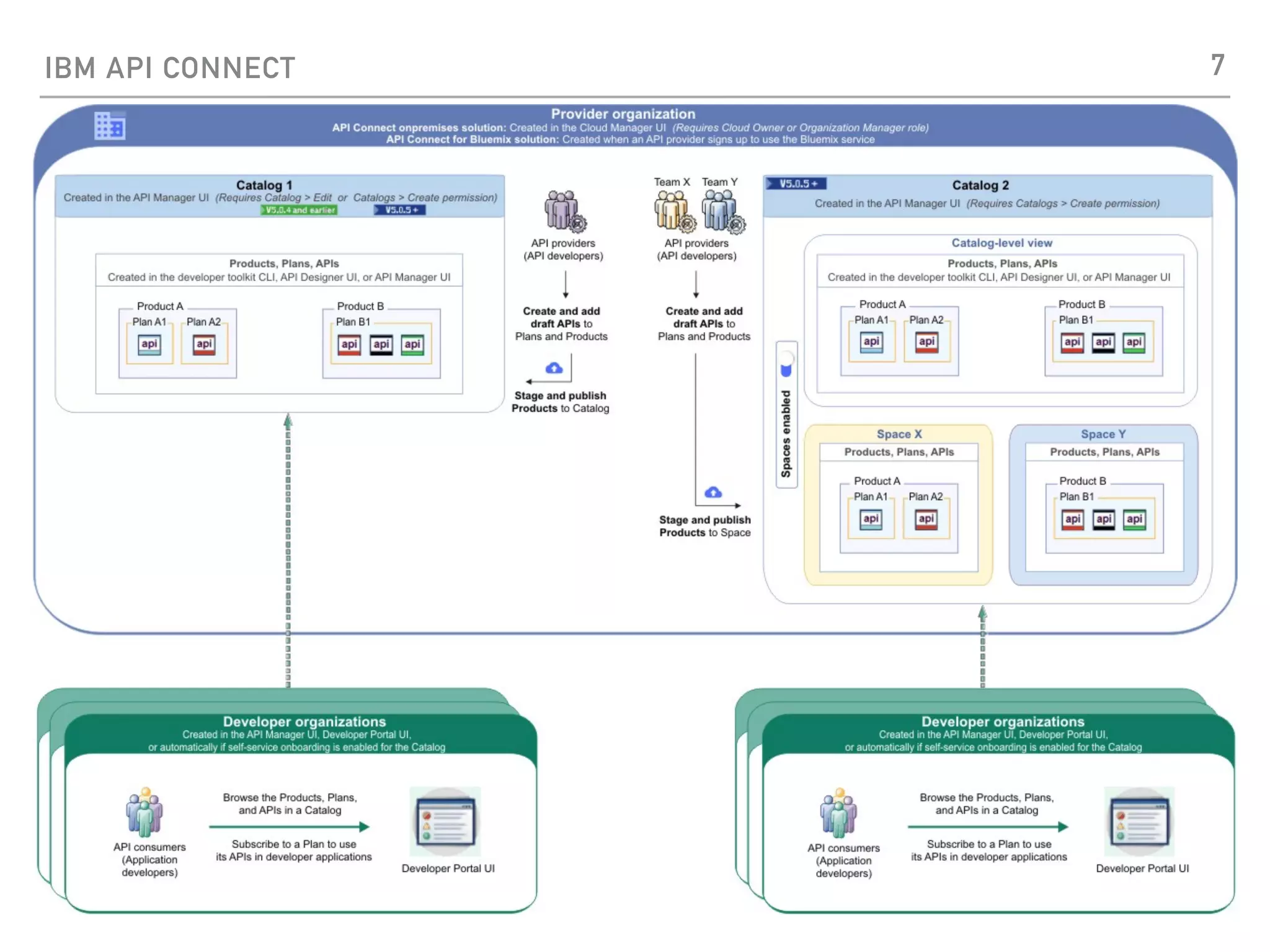This screenshot has height=952, width=1270.
Task: Click the Provider organization heading
Action: [623, 114]
